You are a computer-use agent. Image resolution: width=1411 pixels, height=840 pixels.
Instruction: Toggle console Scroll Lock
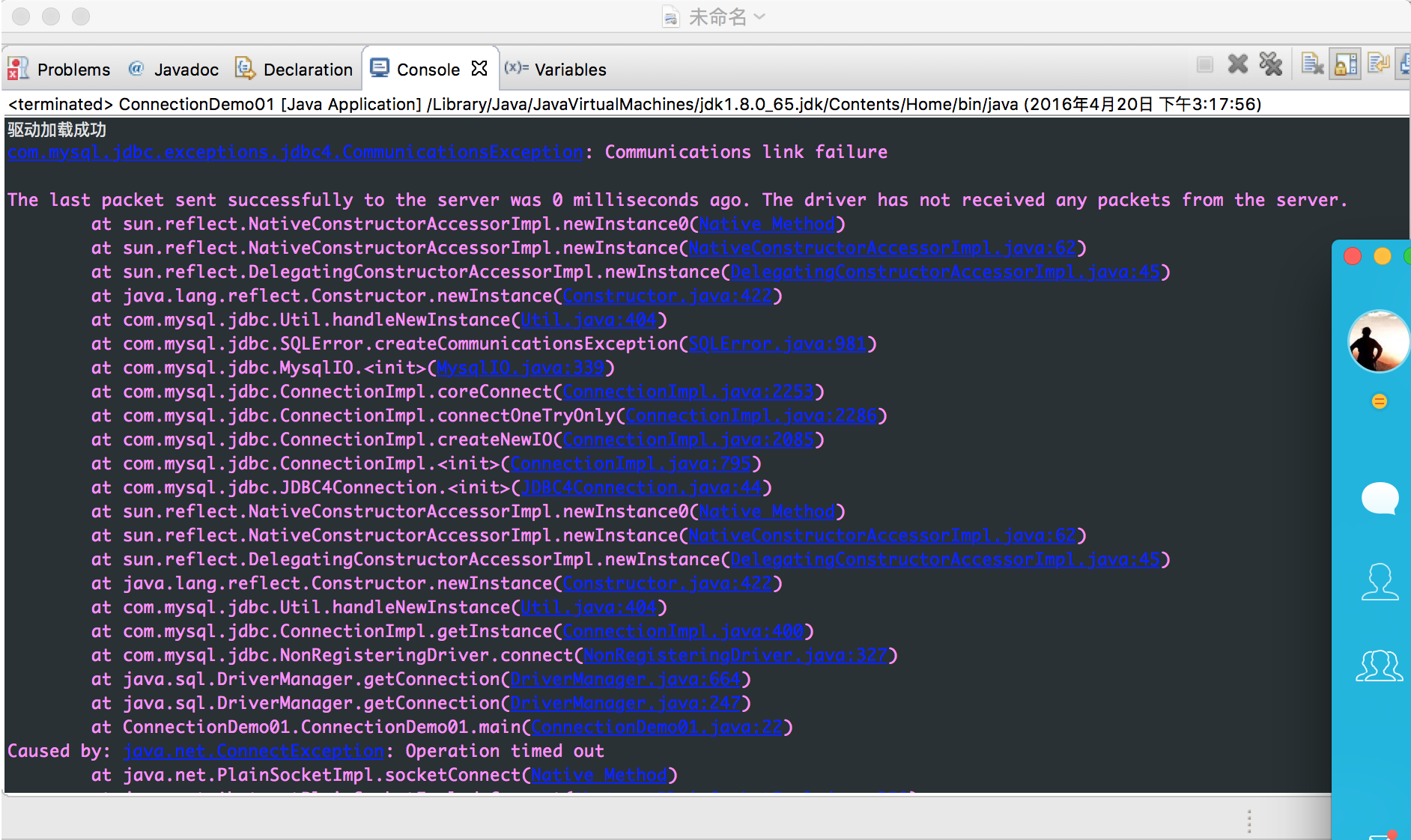(x=1346, y=64)
